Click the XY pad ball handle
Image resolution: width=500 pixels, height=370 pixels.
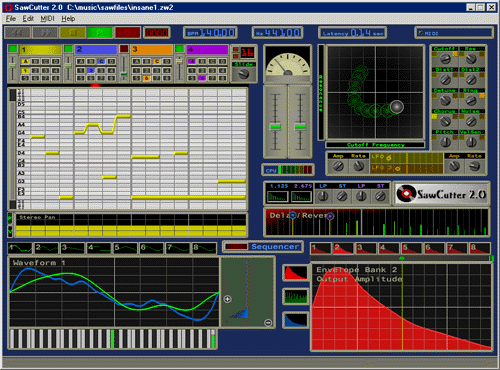tap(397, 107)
